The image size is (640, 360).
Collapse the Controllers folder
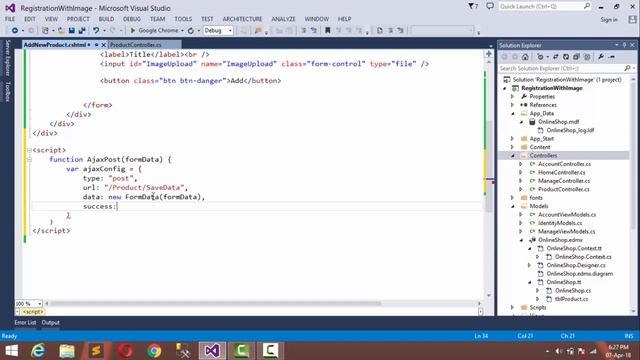click(513, 156)
